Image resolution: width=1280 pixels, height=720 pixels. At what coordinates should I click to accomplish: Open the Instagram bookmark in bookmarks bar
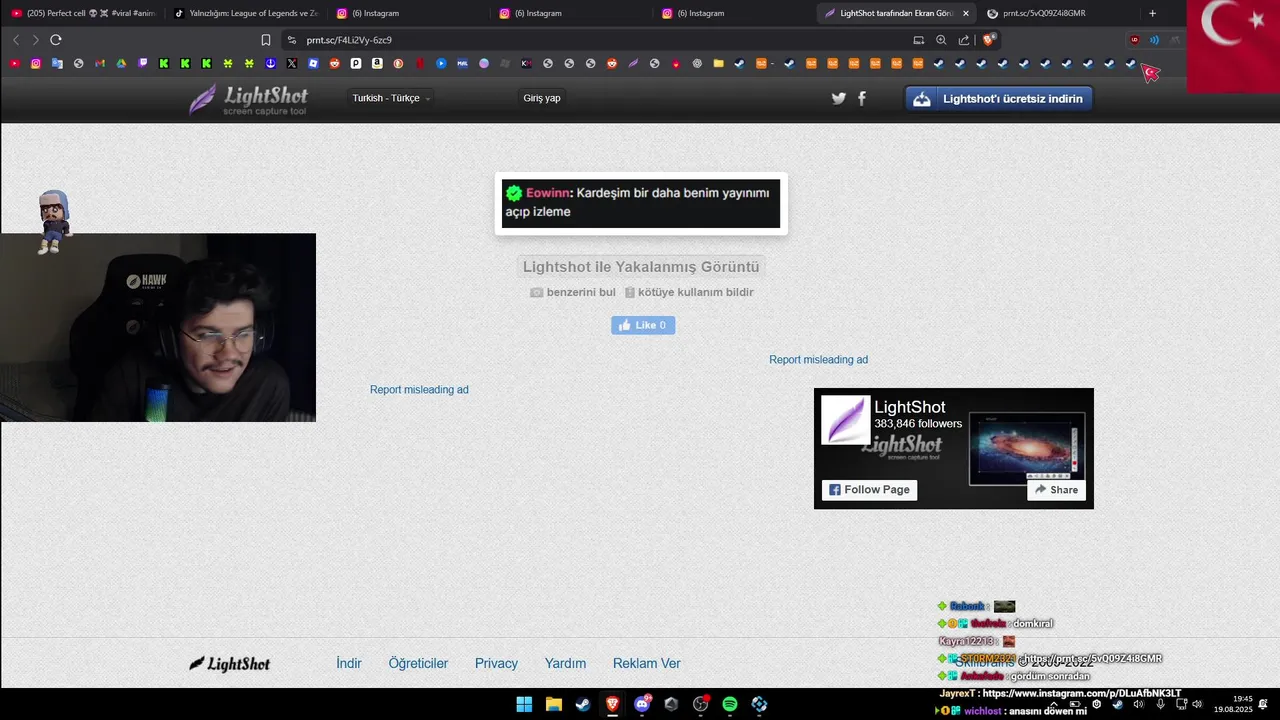36,63
